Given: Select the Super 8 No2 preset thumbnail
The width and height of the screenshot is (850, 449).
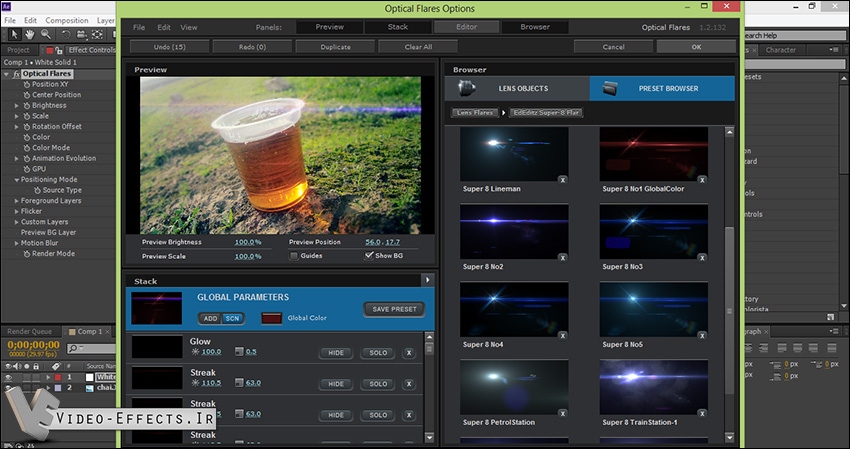Looking at the screenshot, I should [514, 232].
